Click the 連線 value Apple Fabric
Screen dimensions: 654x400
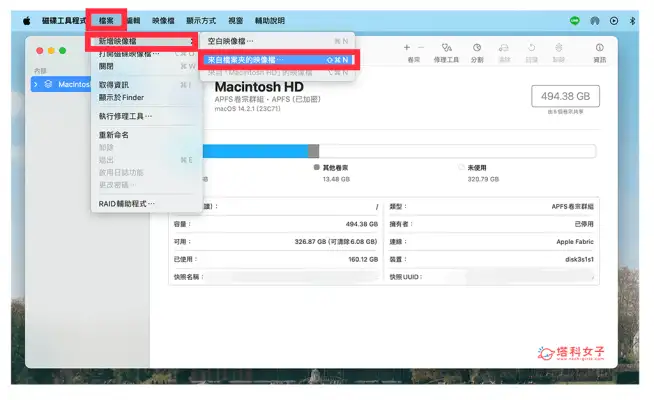coord(575,242)
